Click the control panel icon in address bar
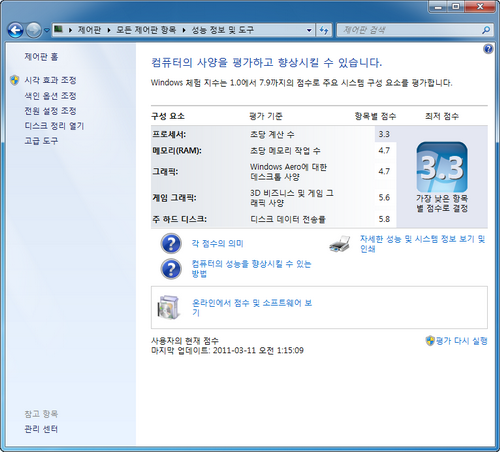The width and height of the screenshot is (500, 452). click(59, 30)
